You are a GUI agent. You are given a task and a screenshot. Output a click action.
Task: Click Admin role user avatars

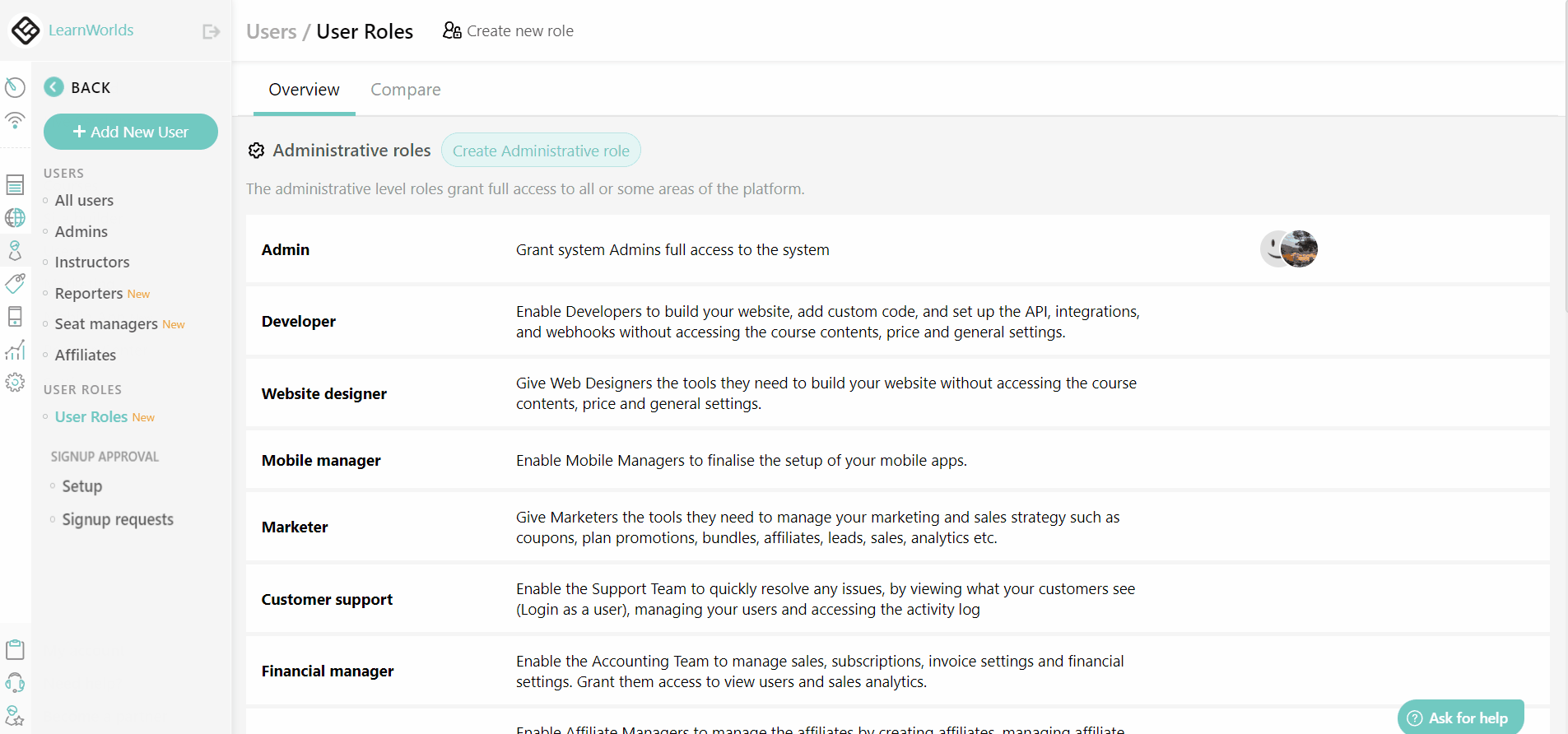pos(1289,249)
